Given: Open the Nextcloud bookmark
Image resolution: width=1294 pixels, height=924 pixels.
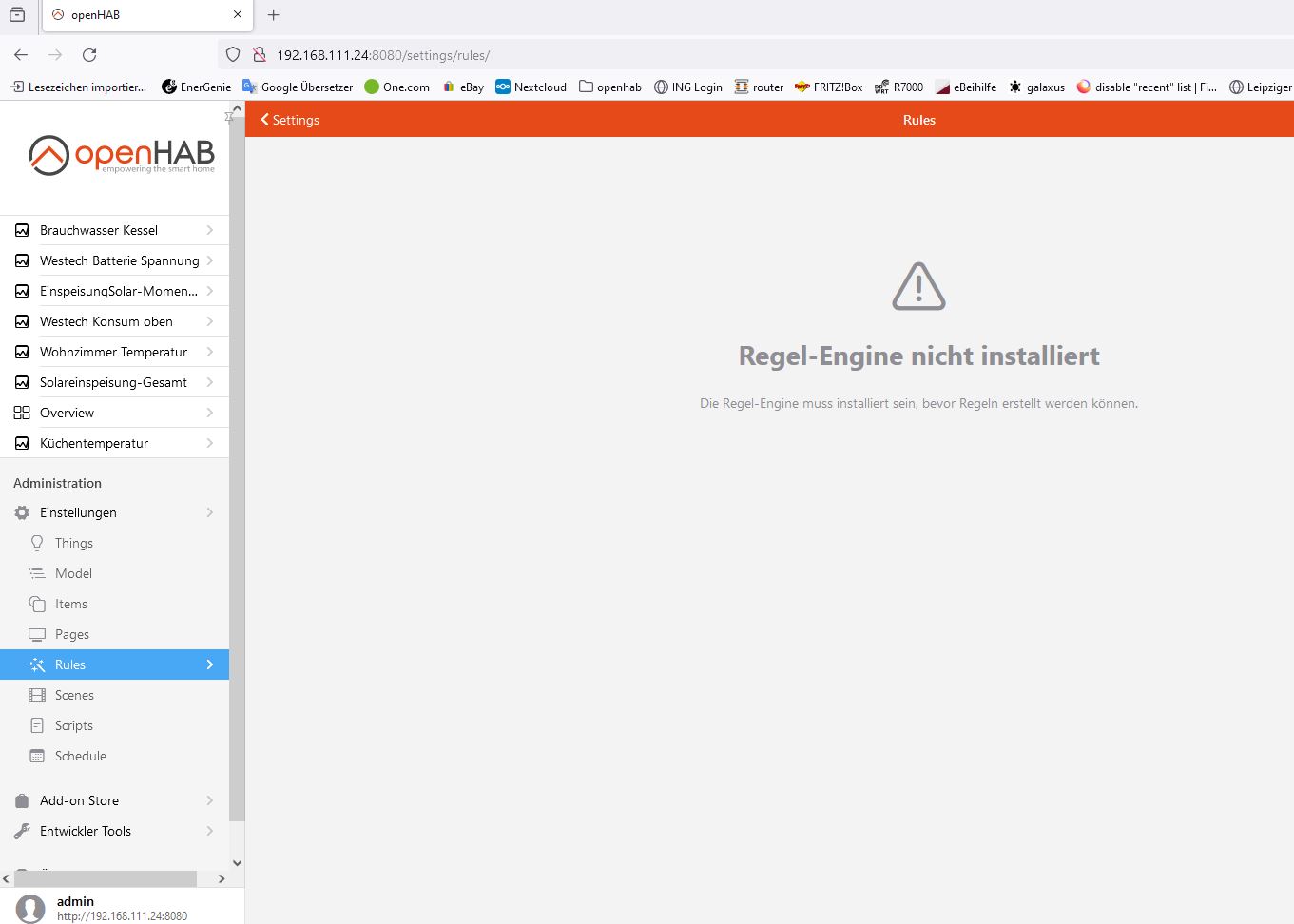Looking at the screenshot, I should [531, 87].
